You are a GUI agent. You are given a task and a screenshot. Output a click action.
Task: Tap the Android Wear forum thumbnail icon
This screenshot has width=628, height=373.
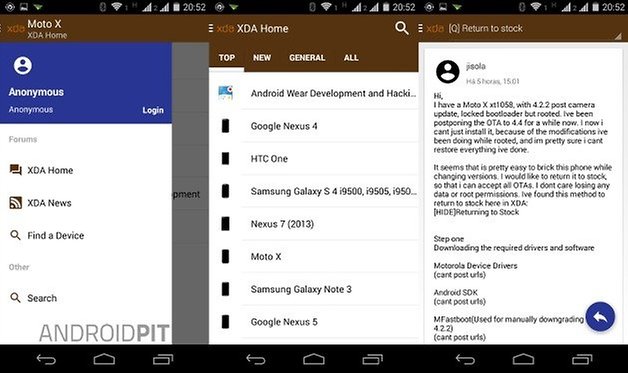pyautogui.click(x=225, y=93)
